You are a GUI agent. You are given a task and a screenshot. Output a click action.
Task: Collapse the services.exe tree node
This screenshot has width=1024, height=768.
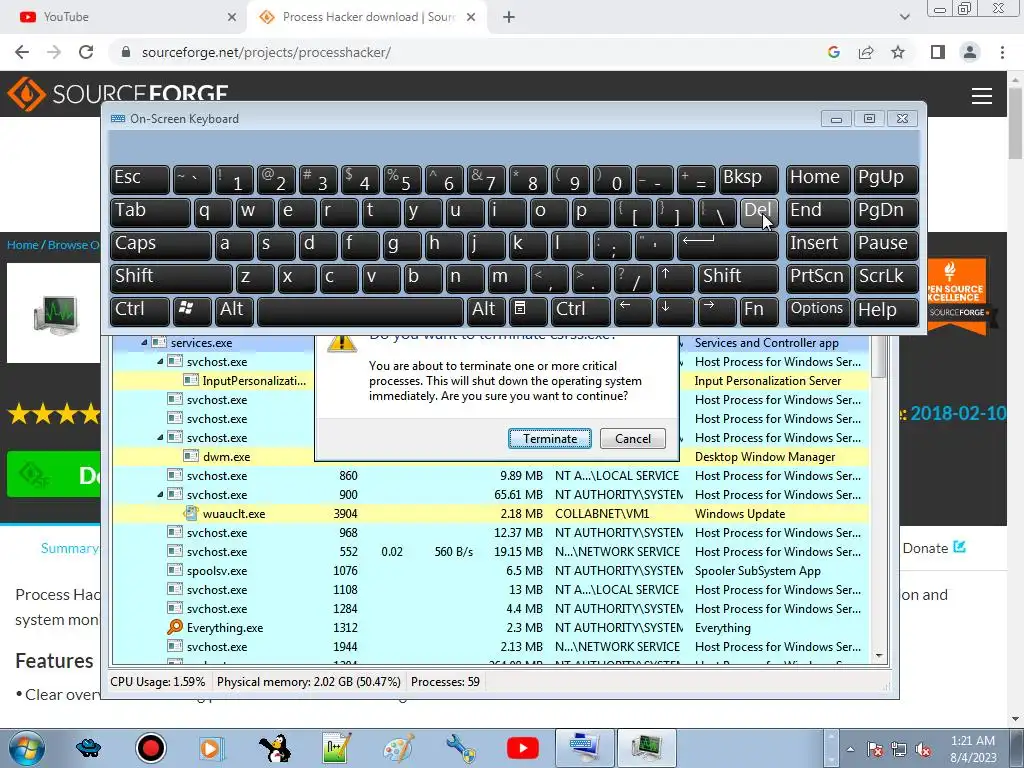[x=144, y=342]
